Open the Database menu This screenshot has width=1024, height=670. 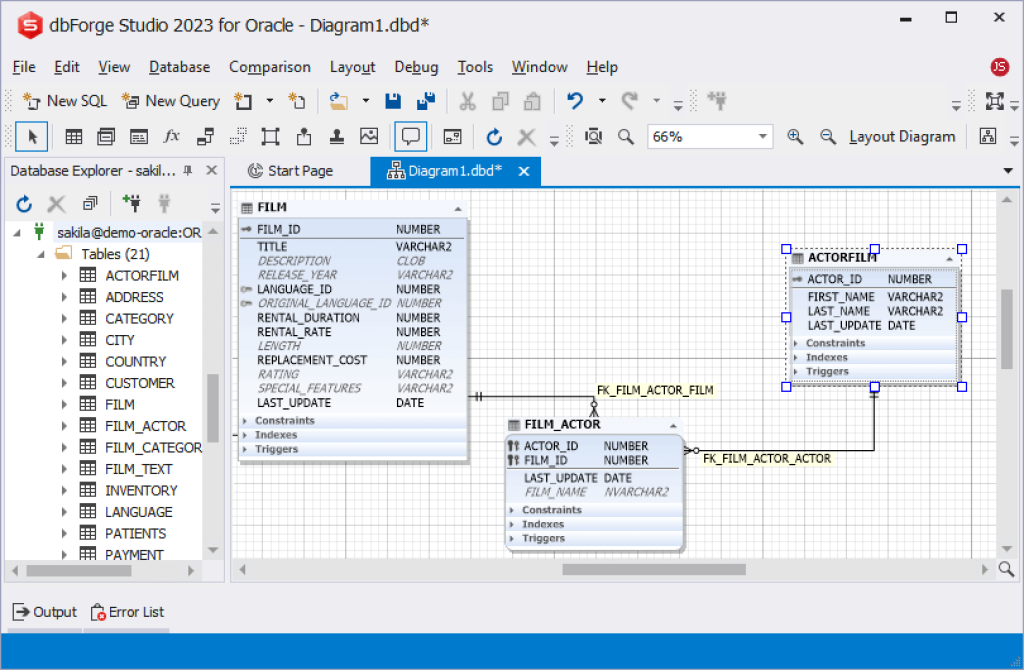[179, 67]
